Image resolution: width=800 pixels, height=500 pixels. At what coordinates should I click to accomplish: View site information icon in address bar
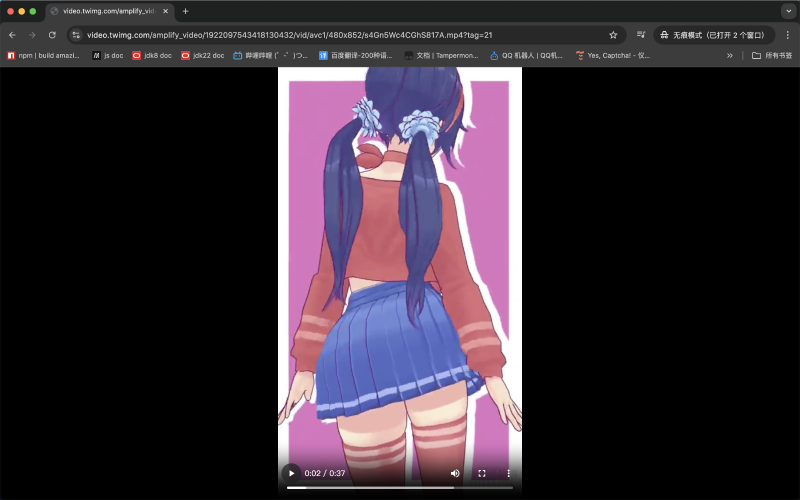(x=76, y=35)
